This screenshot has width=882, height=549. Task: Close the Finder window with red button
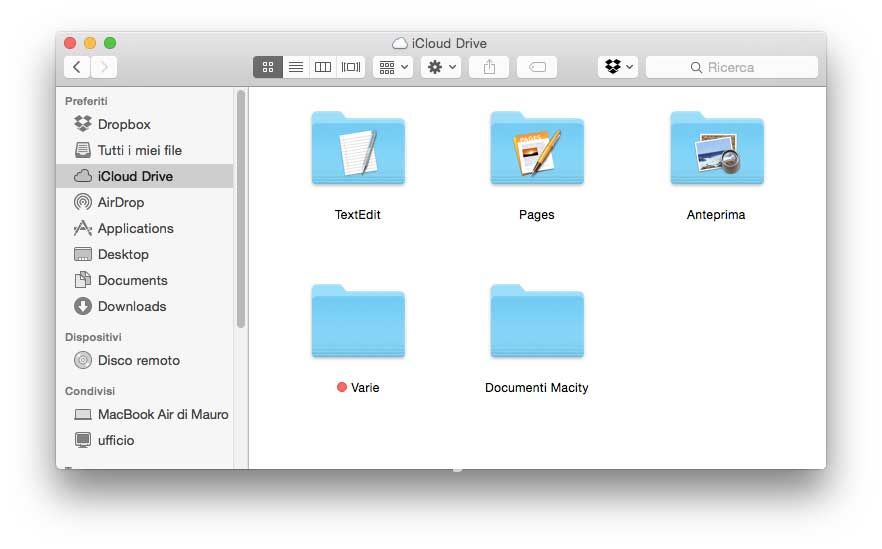pyautogui.click(x=70, y=43)
